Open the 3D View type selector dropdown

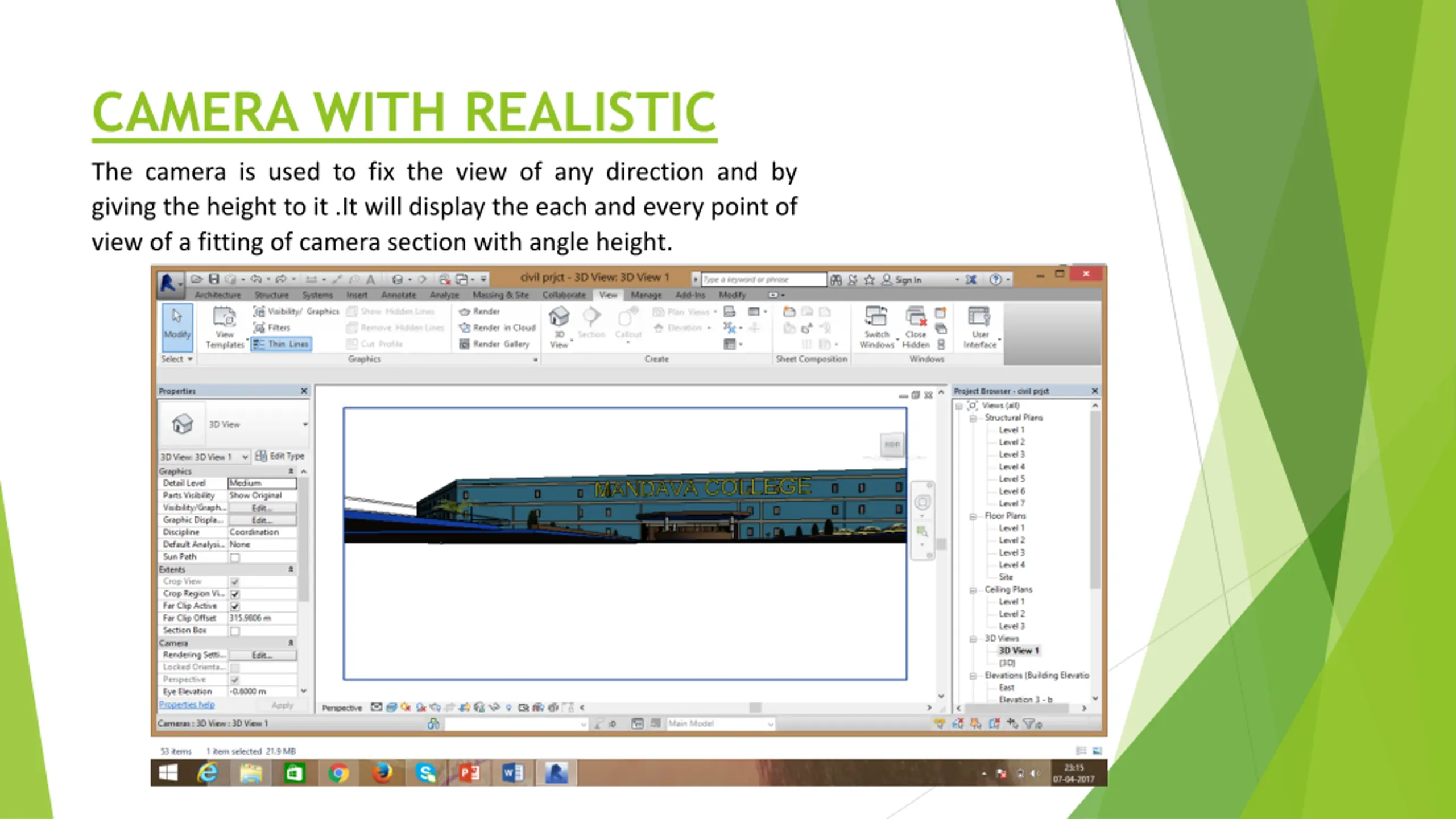tap(305, 424)
